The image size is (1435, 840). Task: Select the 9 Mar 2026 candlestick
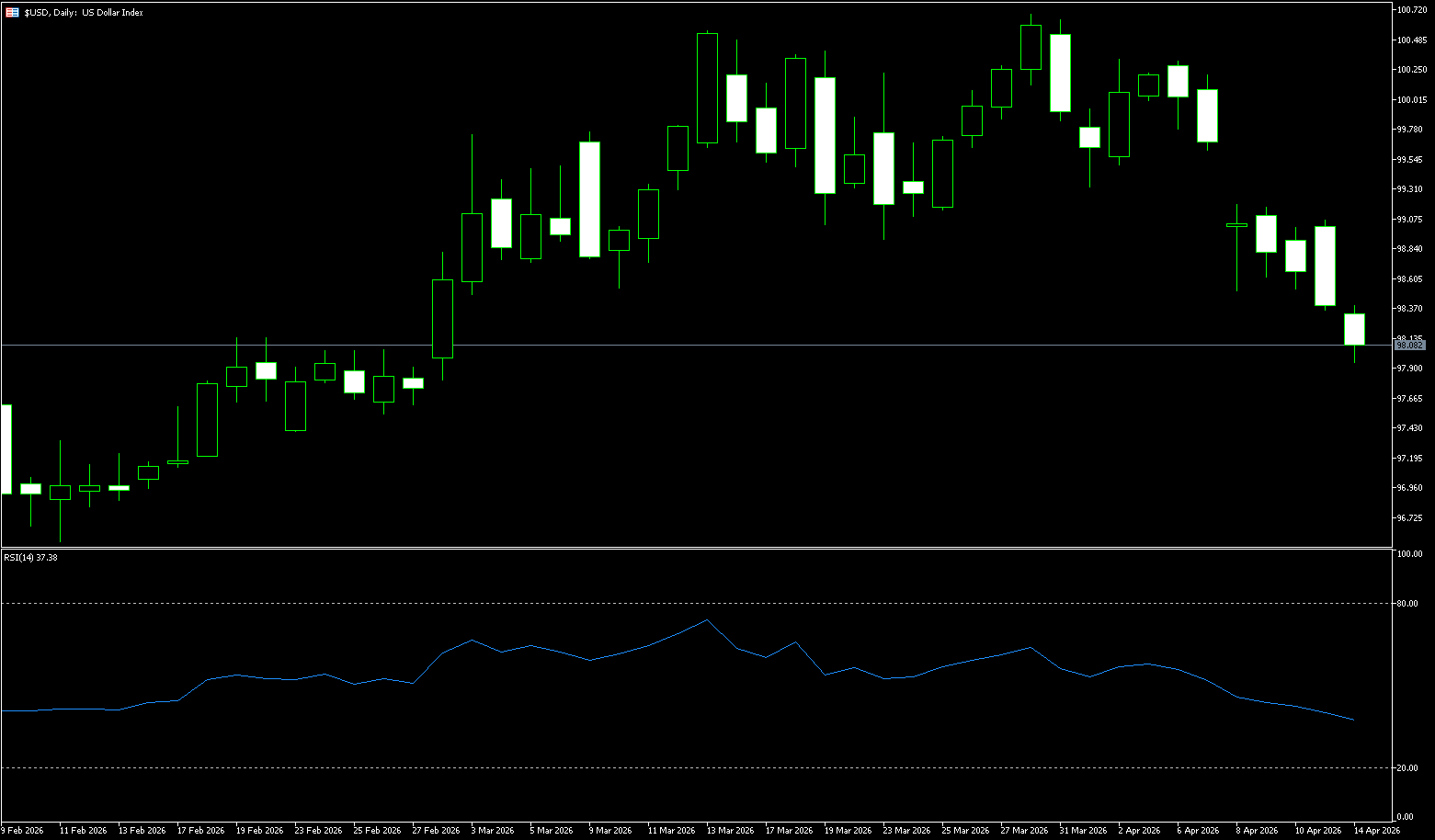(589, 199)
